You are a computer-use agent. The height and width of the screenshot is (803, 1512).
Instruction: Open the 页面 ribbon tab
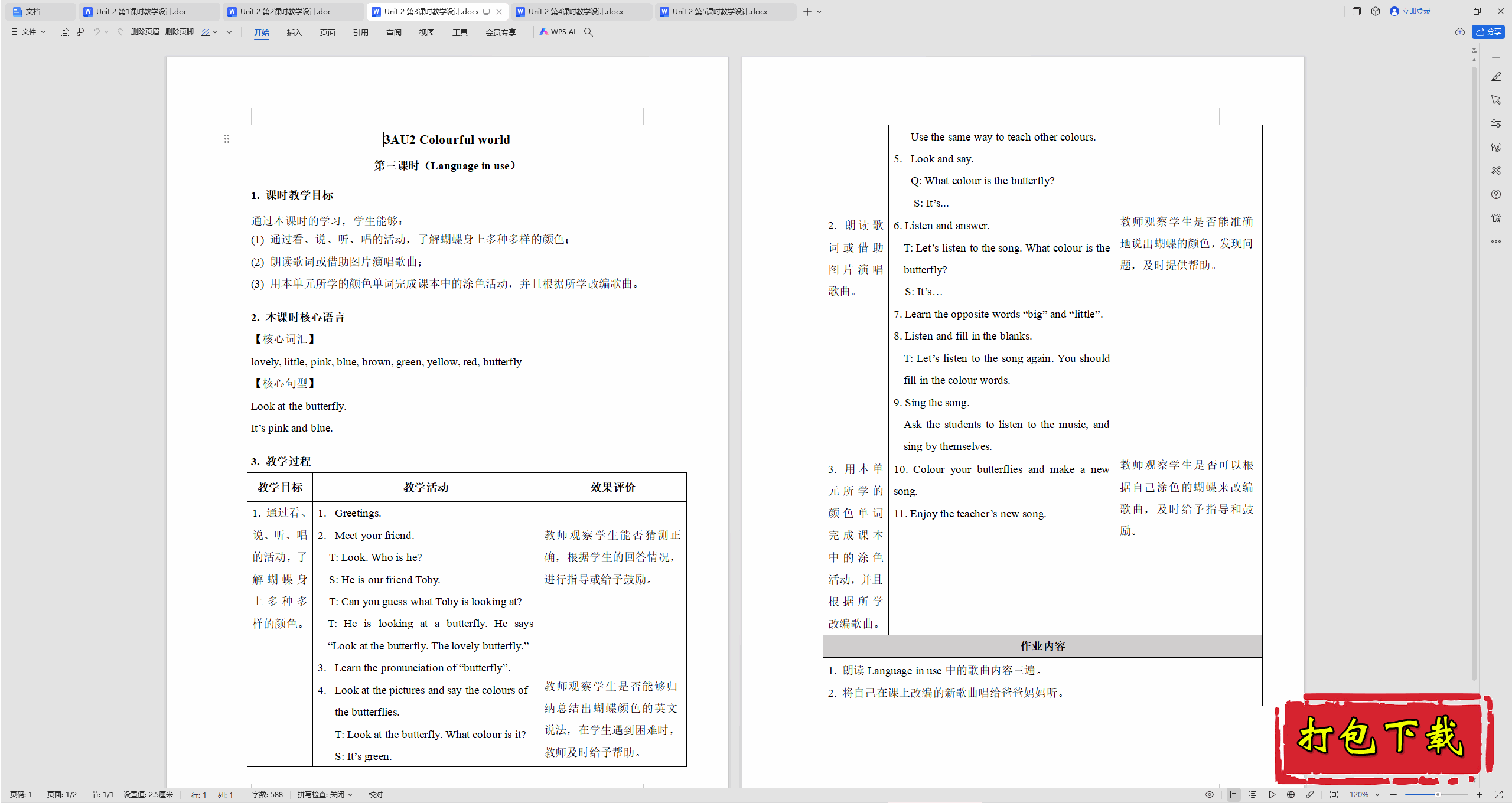[328, 32]
